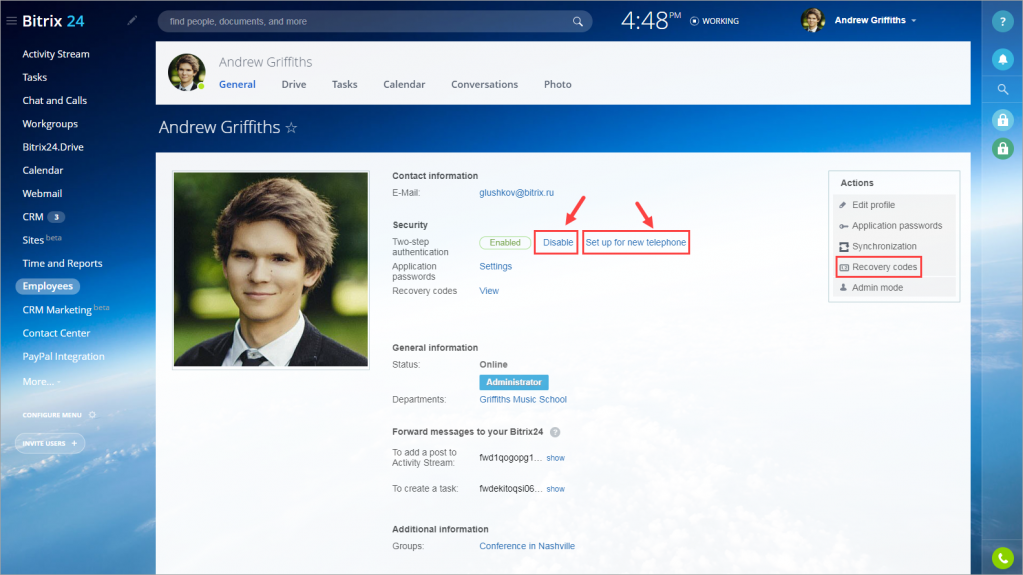
Task: Open Tasks in the left sidebar
Action: tap(35, 77)
